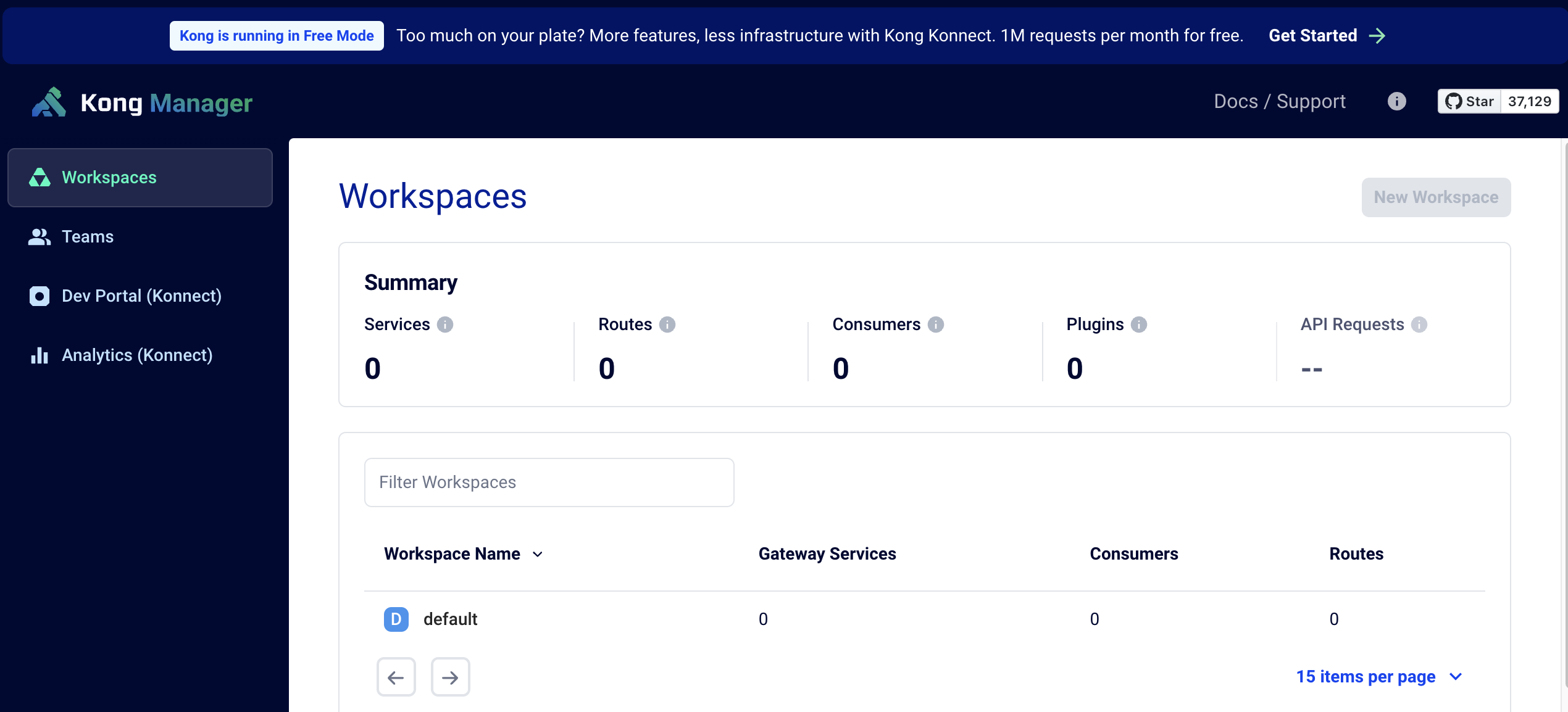Click the info icon beside Consumers
This screenshot has height=712, width=1568.
coord(935,325)
